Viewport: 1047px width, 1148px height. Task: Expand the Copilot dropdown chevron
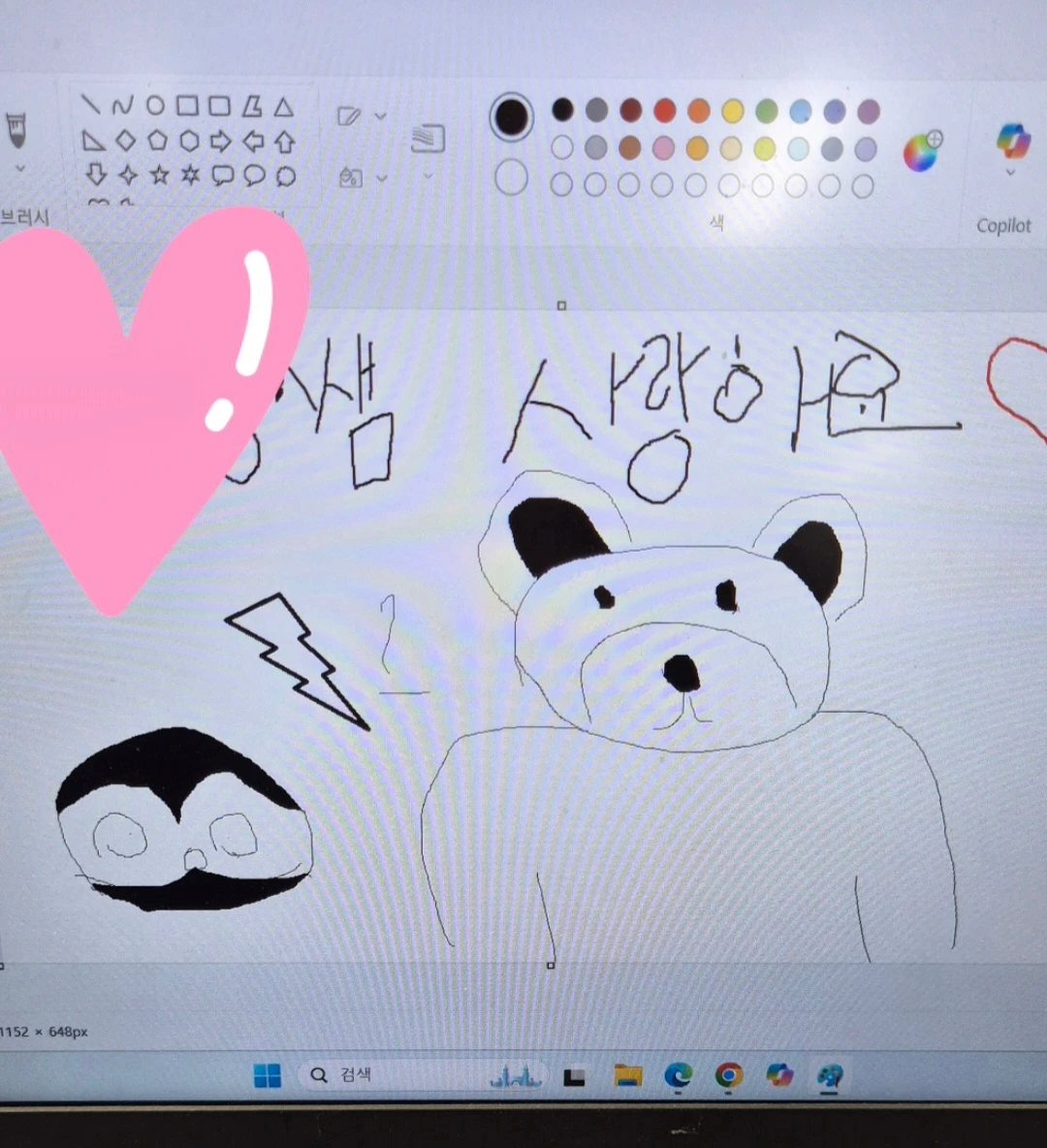tap(1010, 173)
